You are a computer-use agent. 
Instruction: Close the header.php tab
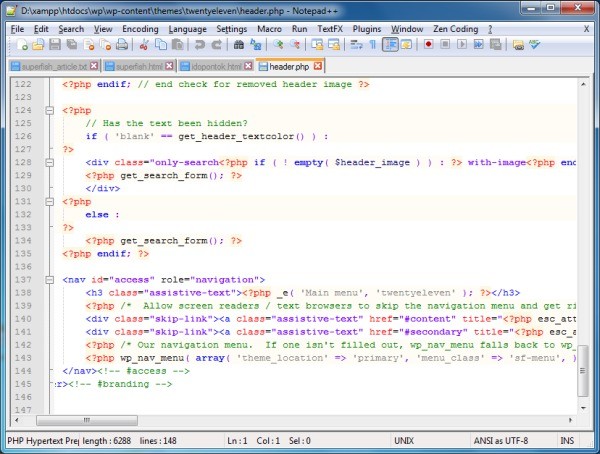coord(318,66)
